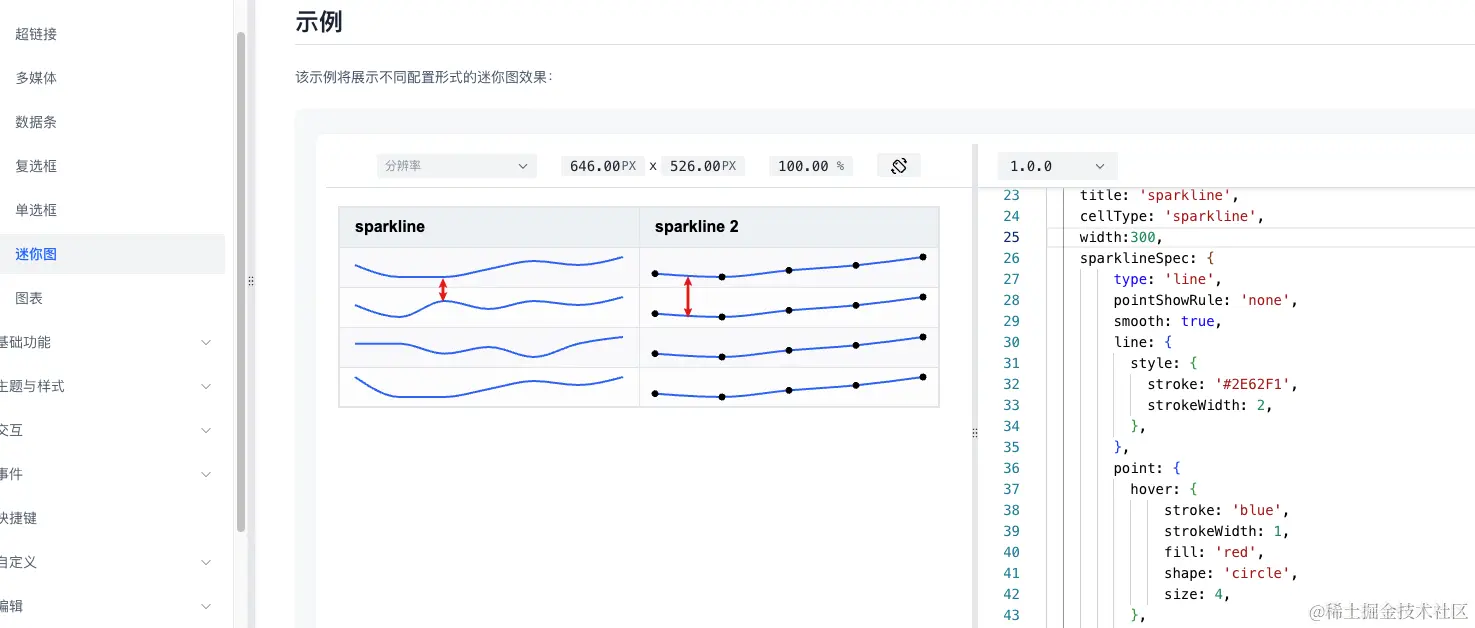Image resolution: width=1475 pixels, height=628 pixels.
Task: Click the preview and editor splitter handle
Action: click(974, 433)
